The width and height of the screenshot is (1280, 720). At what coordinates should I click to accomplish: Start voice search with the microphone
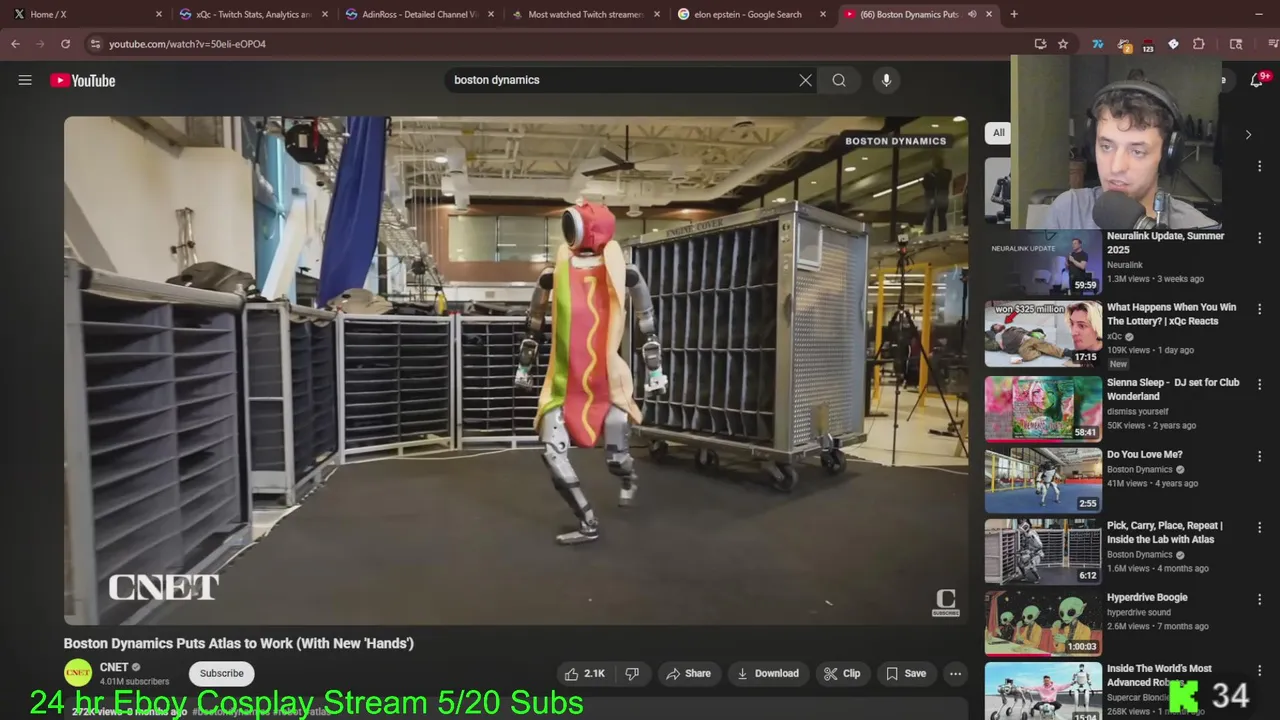886,80
